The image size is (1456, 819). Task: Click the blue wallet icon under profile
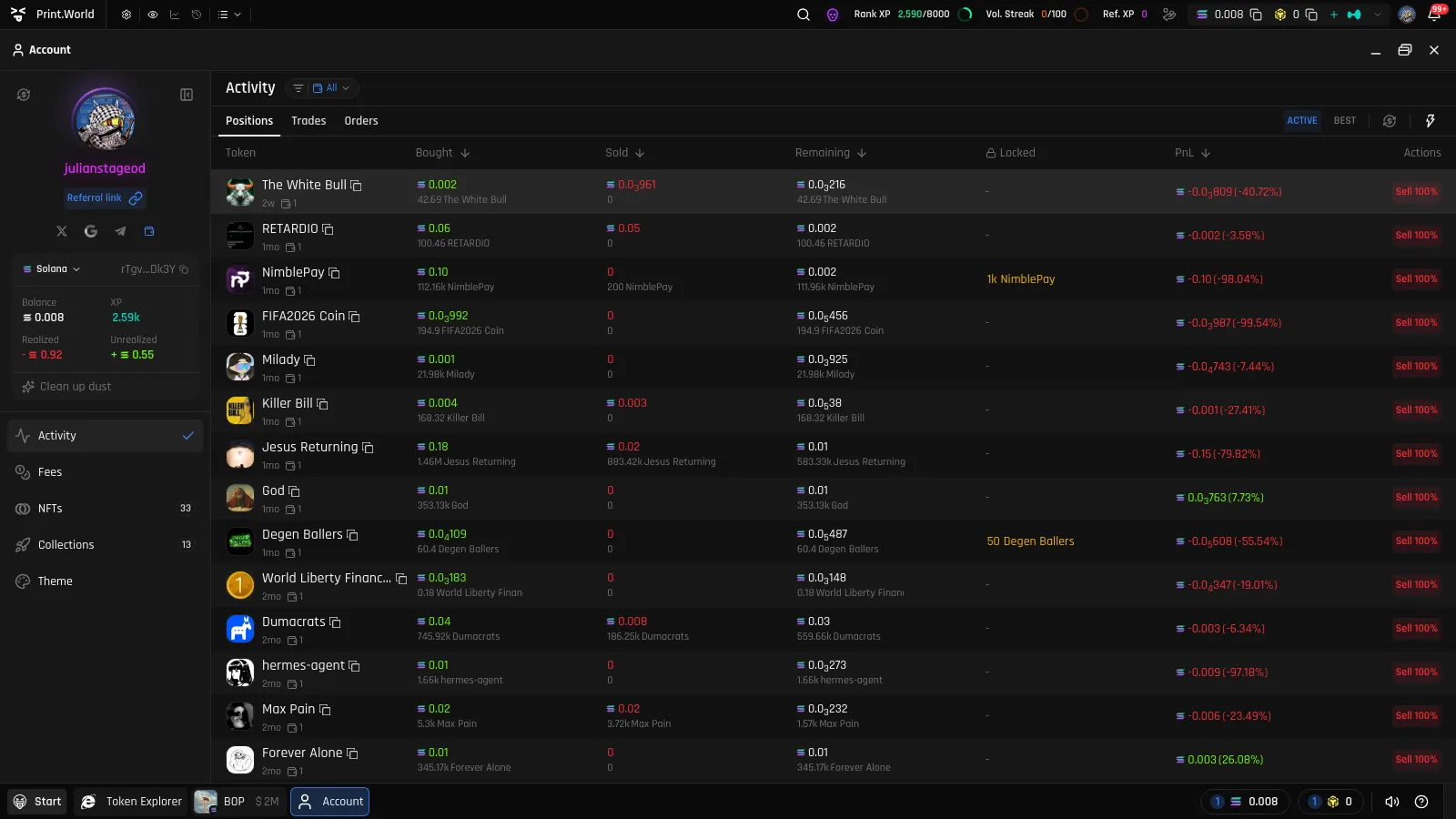(149, 231)
